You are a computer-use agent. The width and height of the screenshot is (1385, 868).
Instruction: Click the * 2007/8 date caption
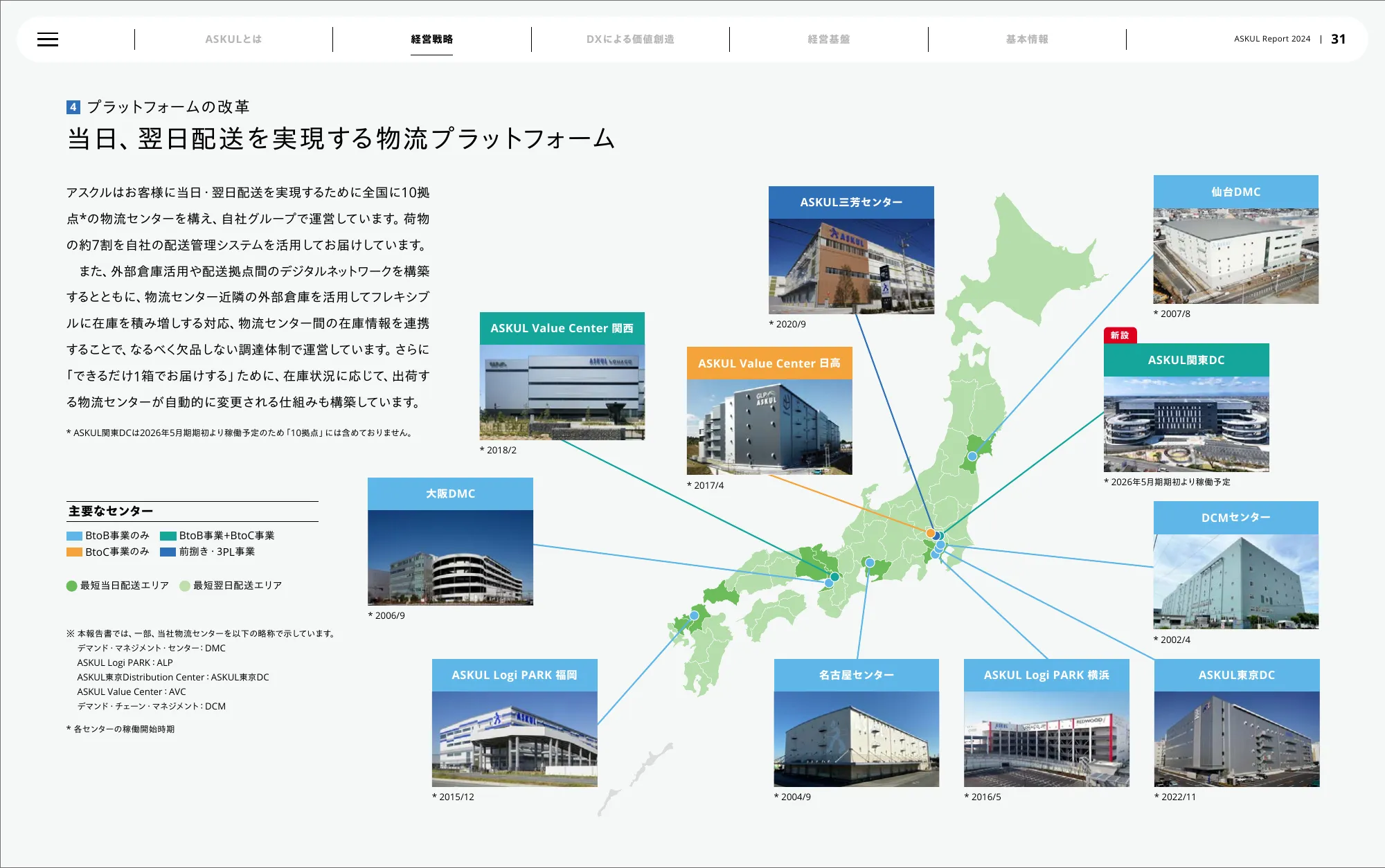[x=1172, y=314]
